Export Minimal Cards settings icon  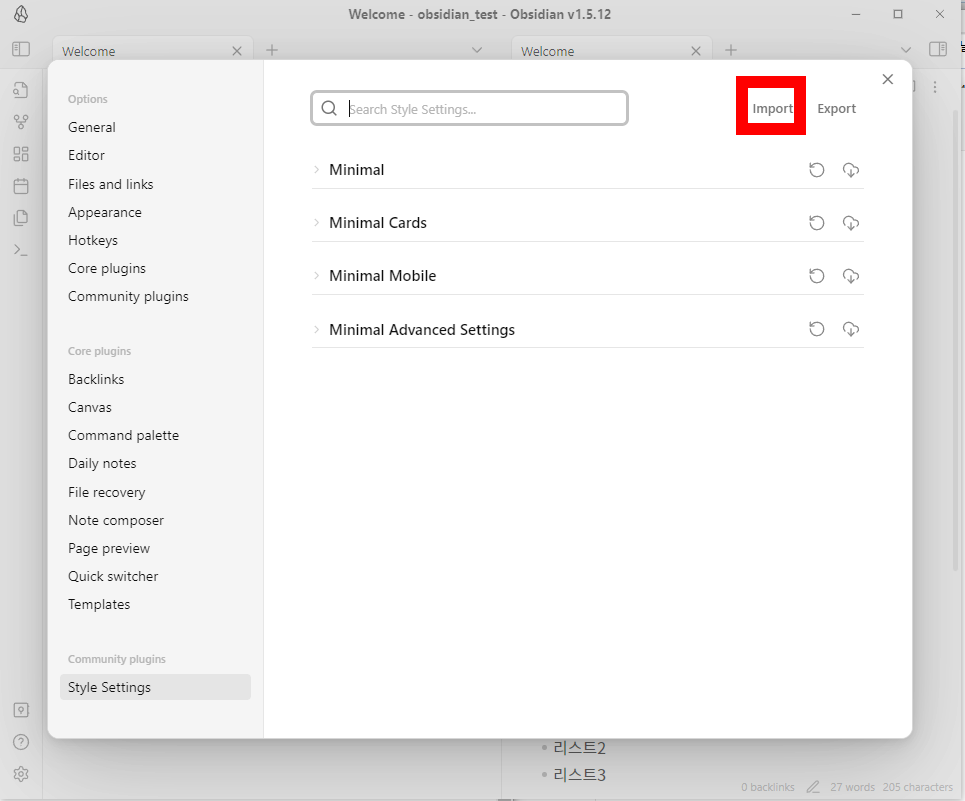(851, 223)
